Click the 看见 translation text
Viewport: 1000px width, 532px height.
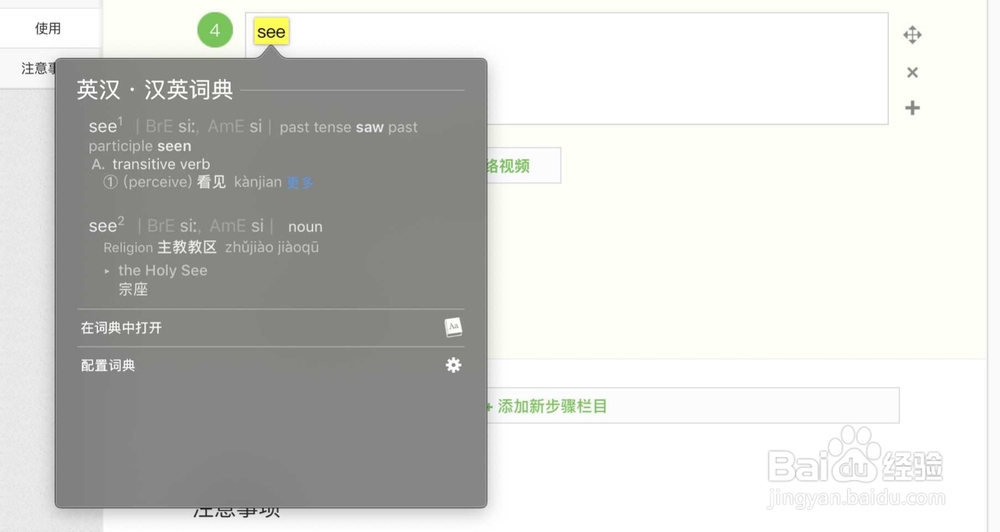tap(211, 182)
